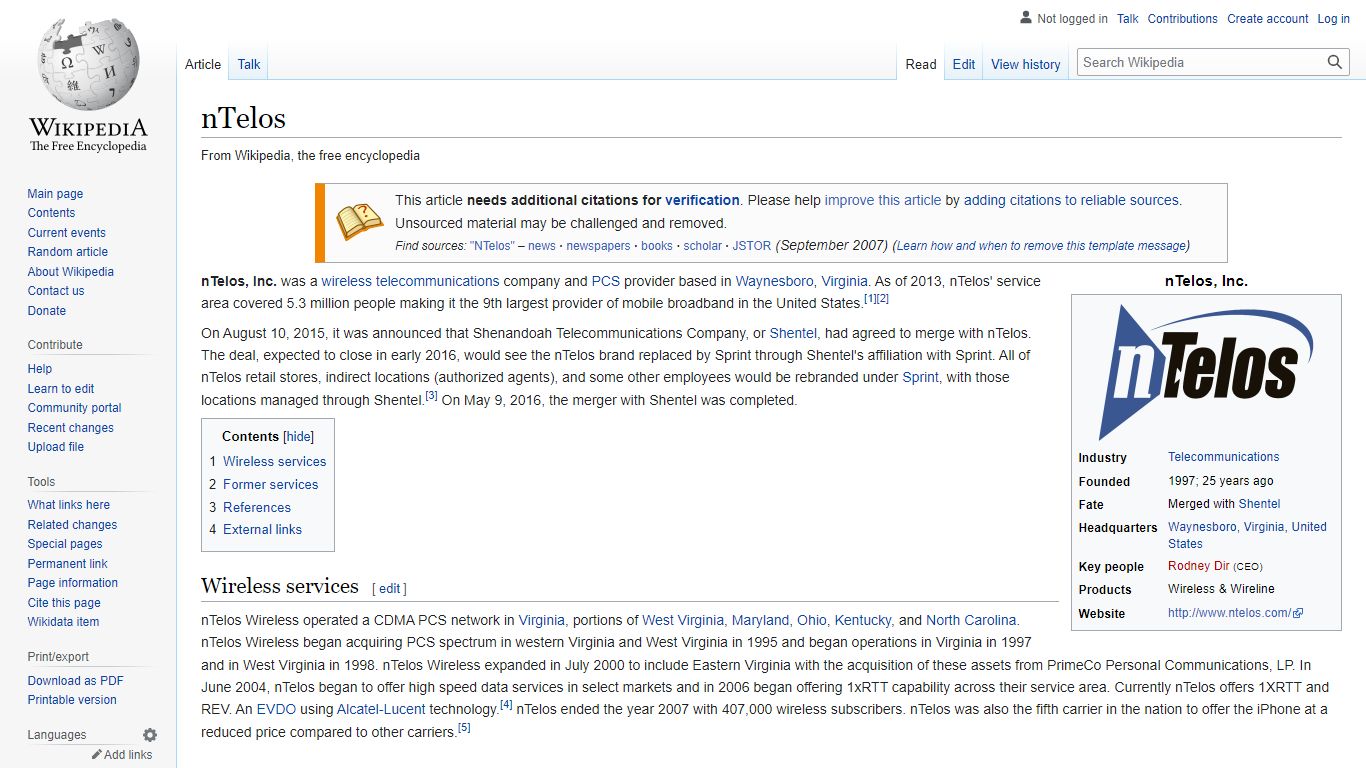Open the Wikidata item

pos(63,622)
